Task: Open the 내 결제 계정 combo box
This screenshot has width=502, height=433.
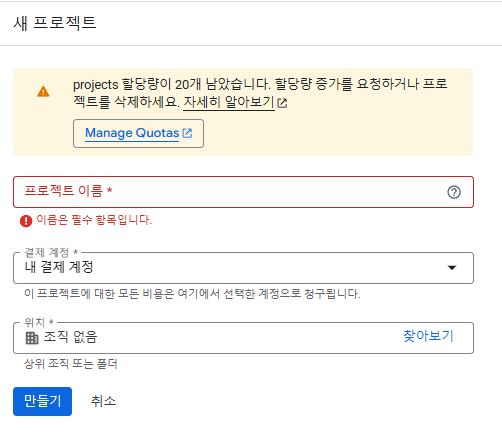Action: pos(243,268)
